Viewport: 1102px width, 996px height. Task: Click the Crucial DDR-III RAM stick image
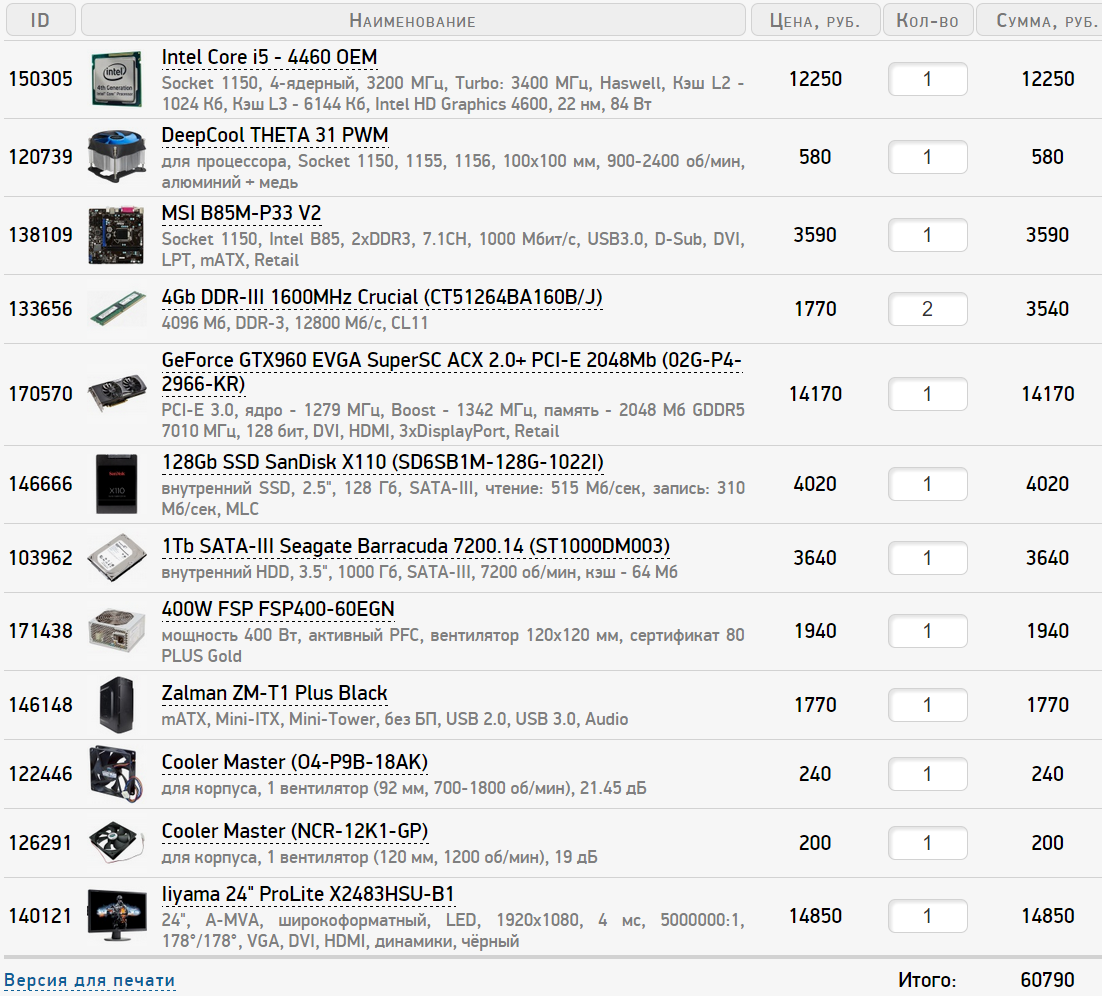click(x=117, y=309)
